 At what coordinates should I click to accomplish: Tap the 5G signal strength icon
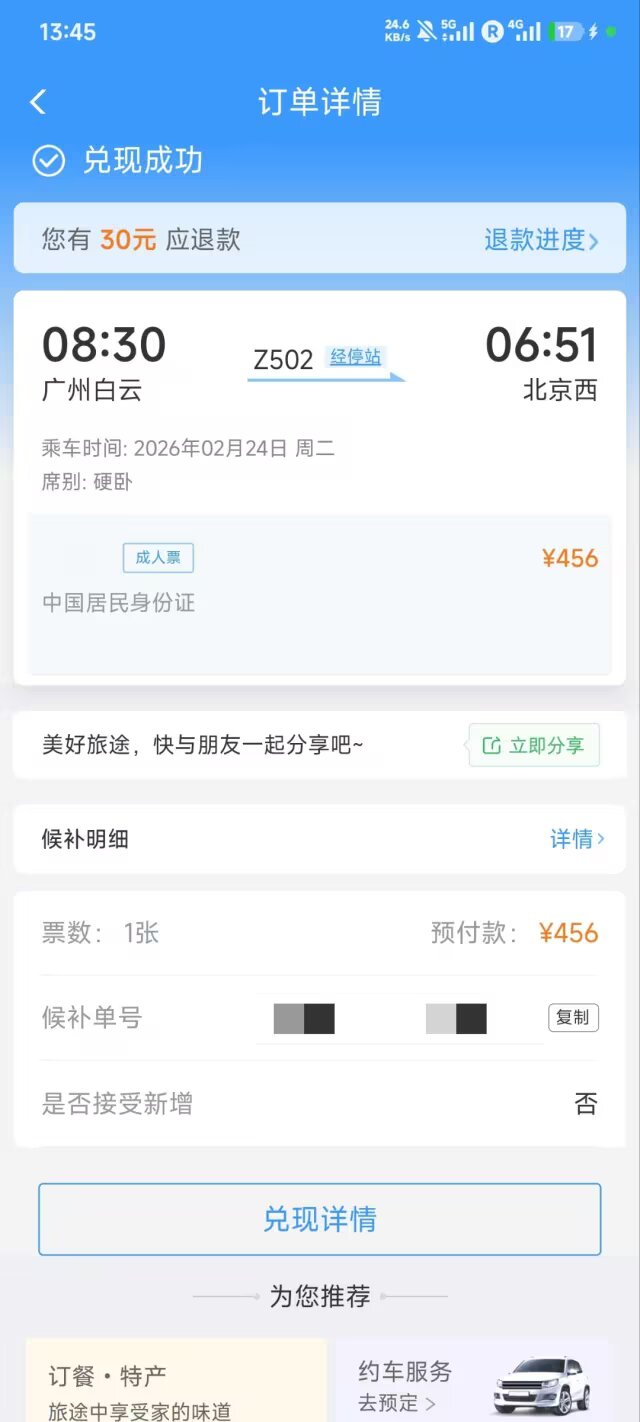458,31
